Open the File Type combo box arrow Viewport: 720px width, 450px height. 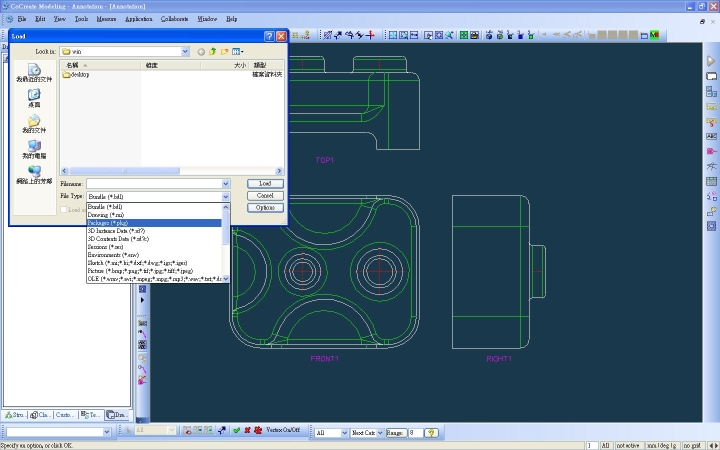tap(225, 197)
